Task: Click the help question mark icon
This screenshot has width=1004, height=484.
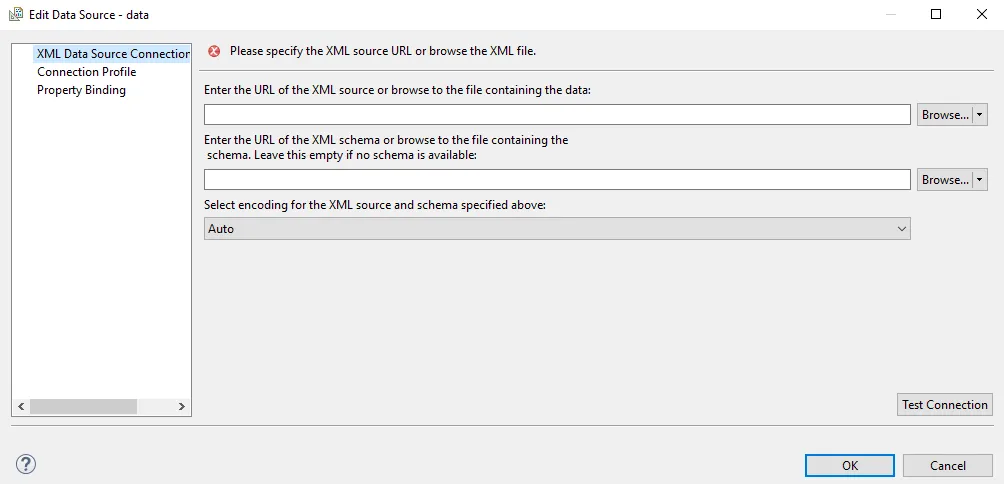Action: [26, 464]
